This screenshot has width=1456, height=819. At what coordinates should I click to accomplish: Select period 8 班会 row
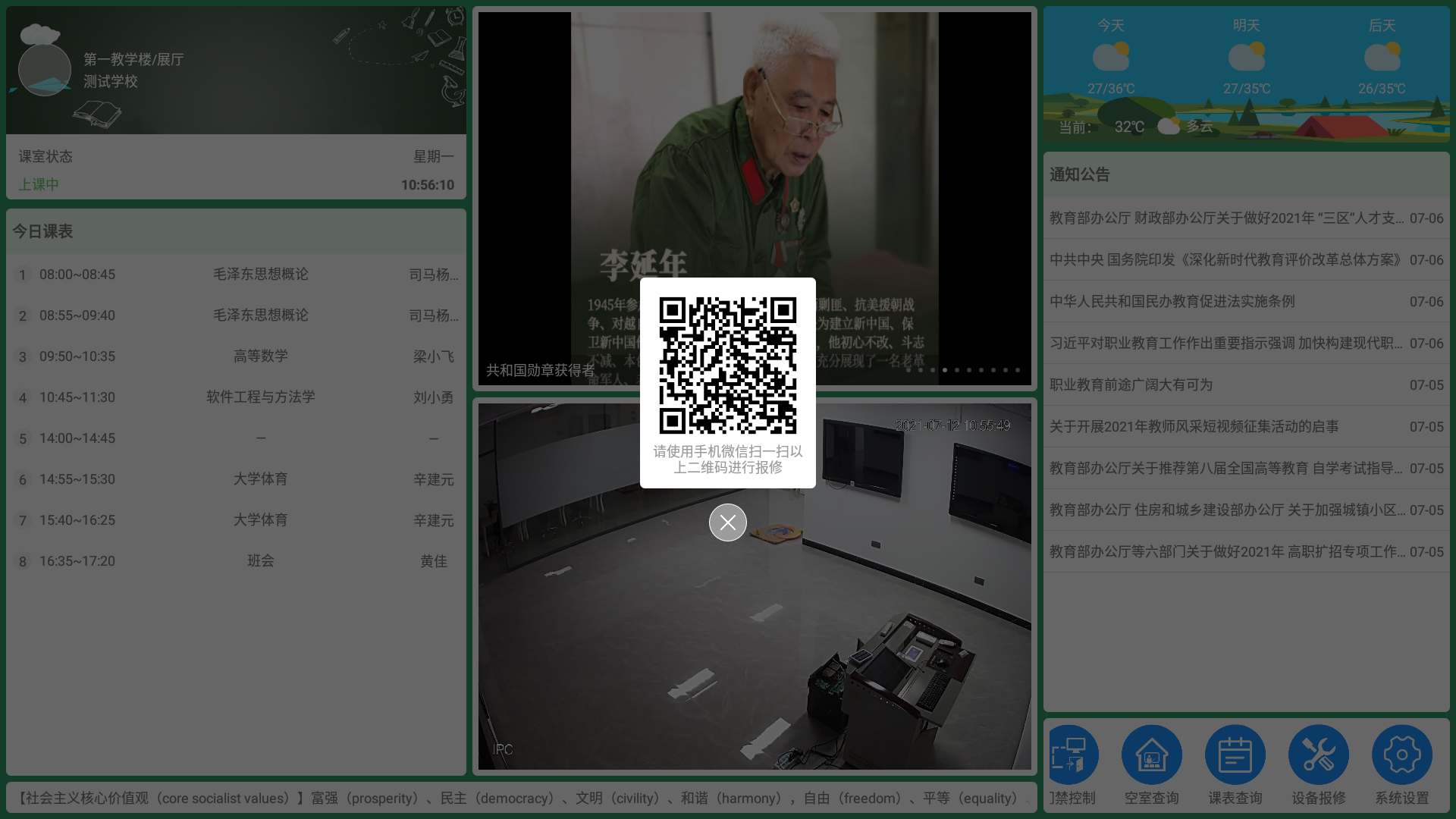[236, 561]
